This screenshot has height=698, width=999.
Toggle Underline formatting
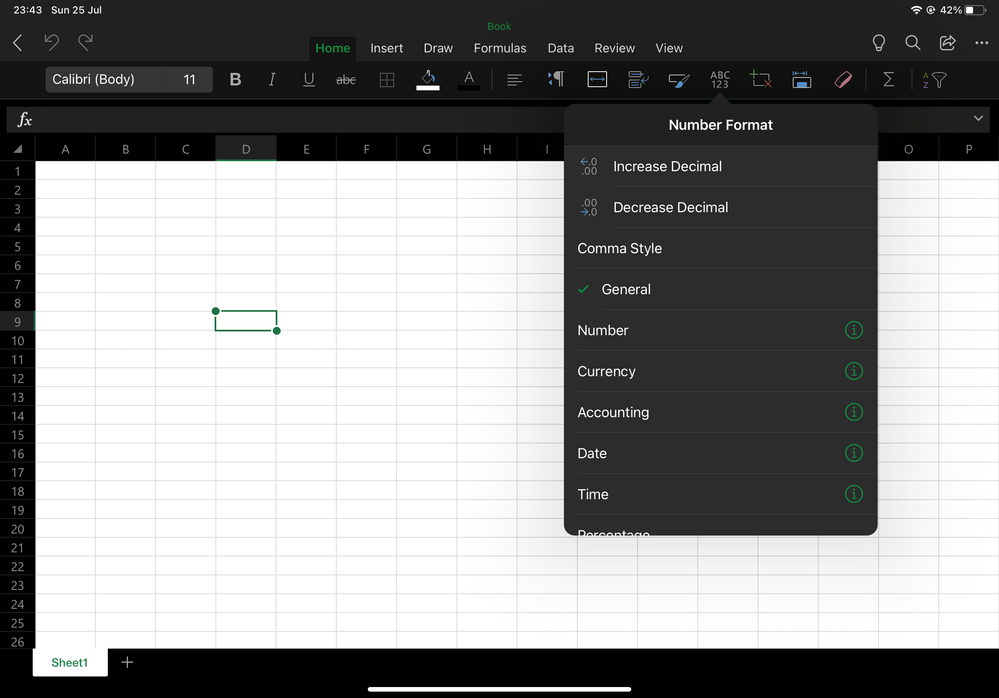point(309,80)
